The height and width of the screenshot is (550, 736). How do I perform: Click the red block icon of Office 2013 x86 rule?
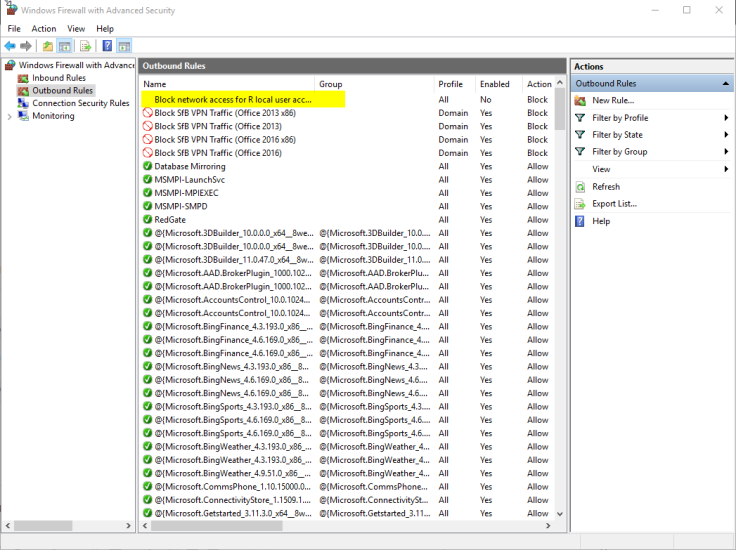click(x=148, y=113)
